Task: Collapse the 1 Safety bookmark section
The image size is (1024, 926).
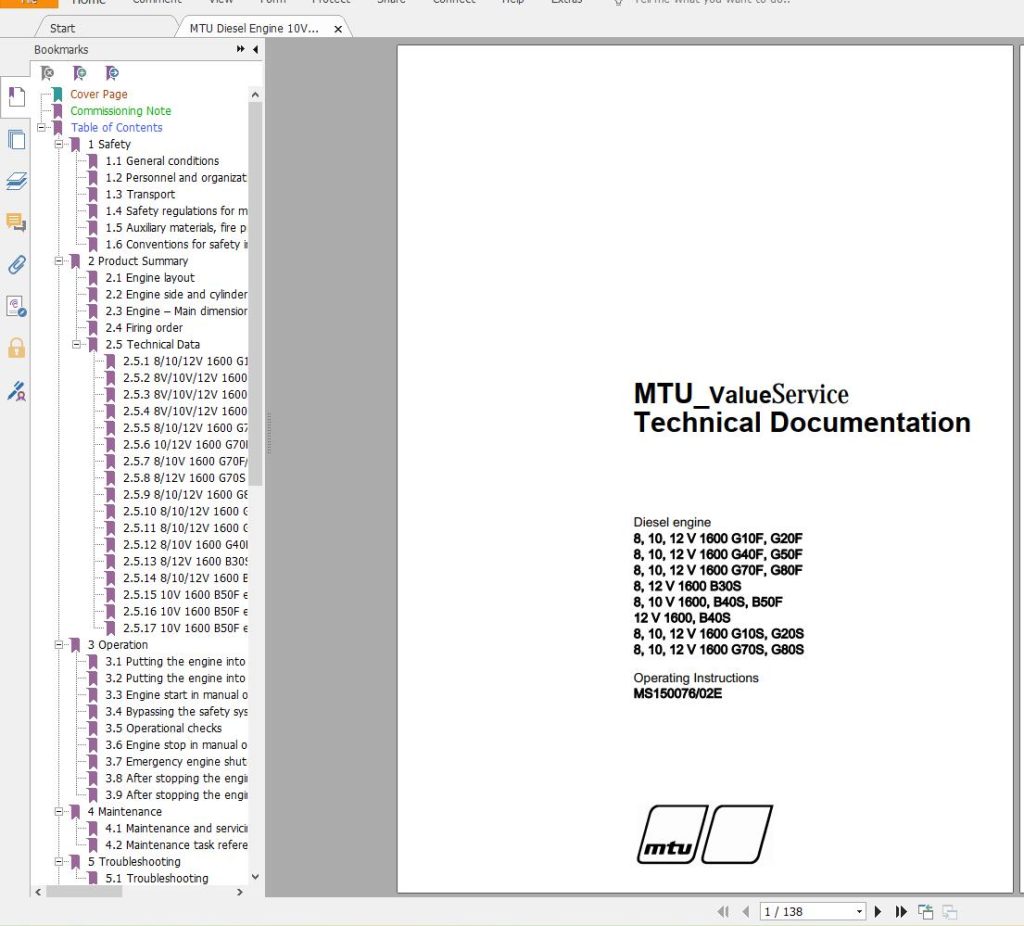Action: 62,144
